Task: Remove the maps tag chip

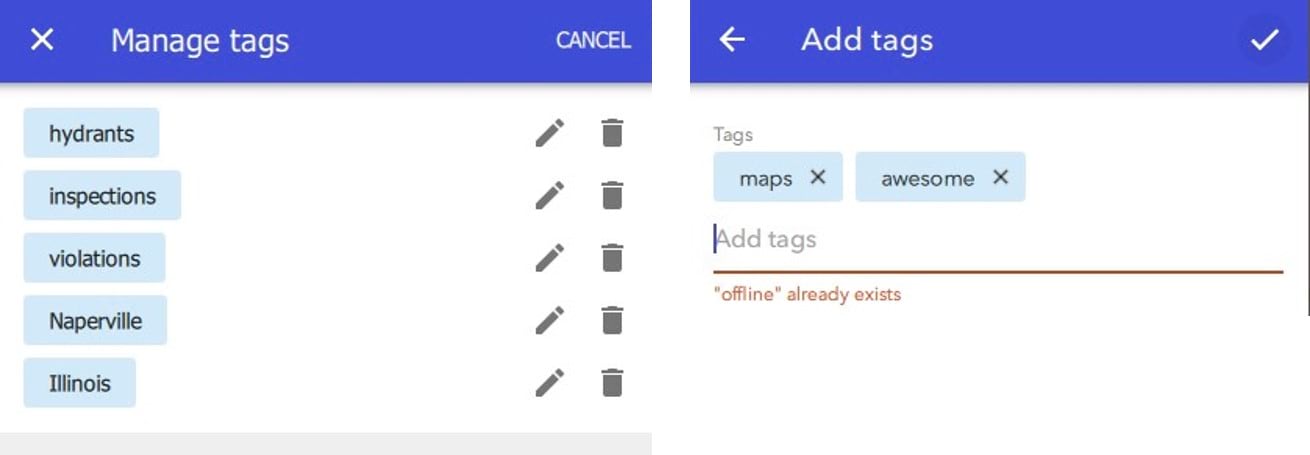Action: [818, 177]
